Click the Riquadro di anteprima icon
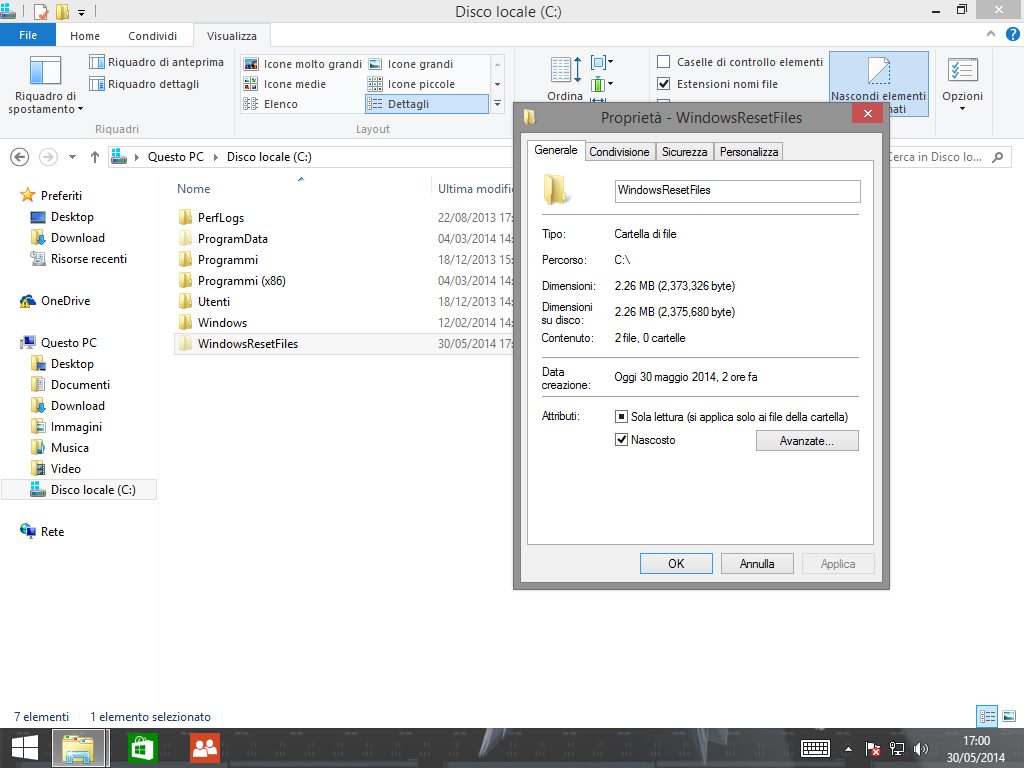The height and width of the screenshot is (768, 1024). click(97, 63)
